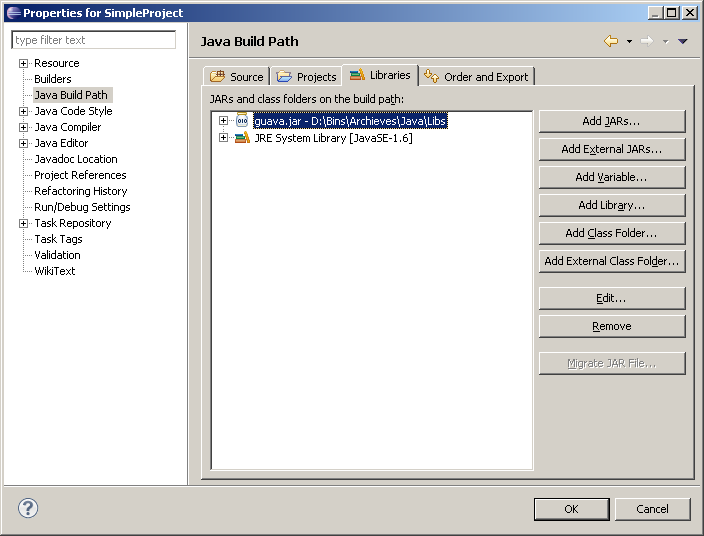Select the Libraries tab
Viewport: 704px width, 536px height.
(x=380, y=75)
